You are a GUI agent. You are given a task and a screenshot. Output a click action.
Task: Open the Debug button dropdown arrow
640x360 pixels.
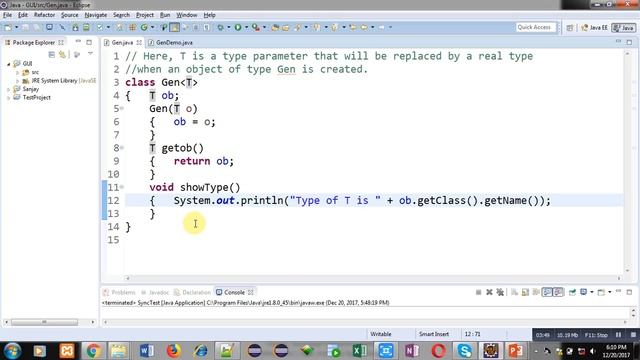tap(229, 27)
